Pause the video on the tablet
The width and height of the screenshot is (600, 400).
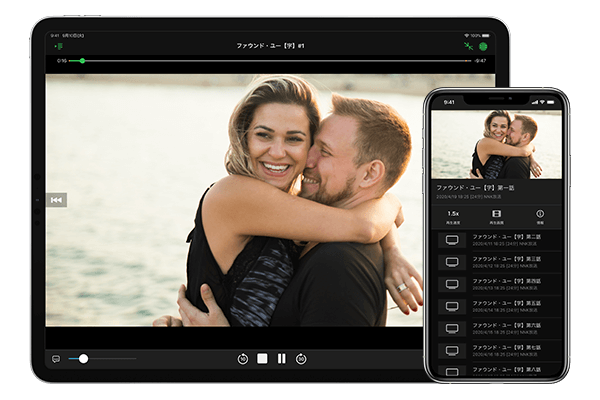click(281, 358)
